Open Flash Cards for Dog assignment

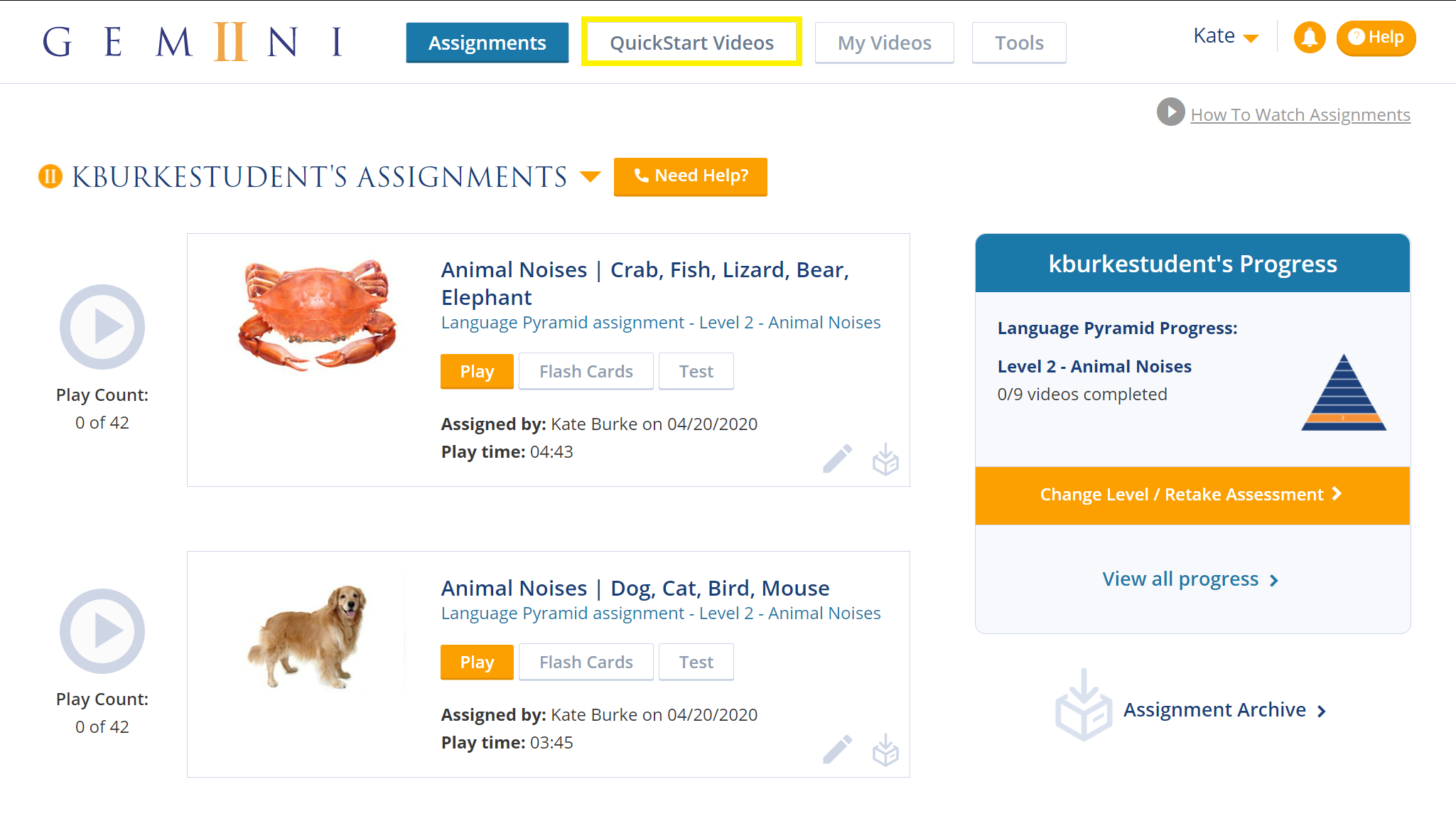[586, 662]
